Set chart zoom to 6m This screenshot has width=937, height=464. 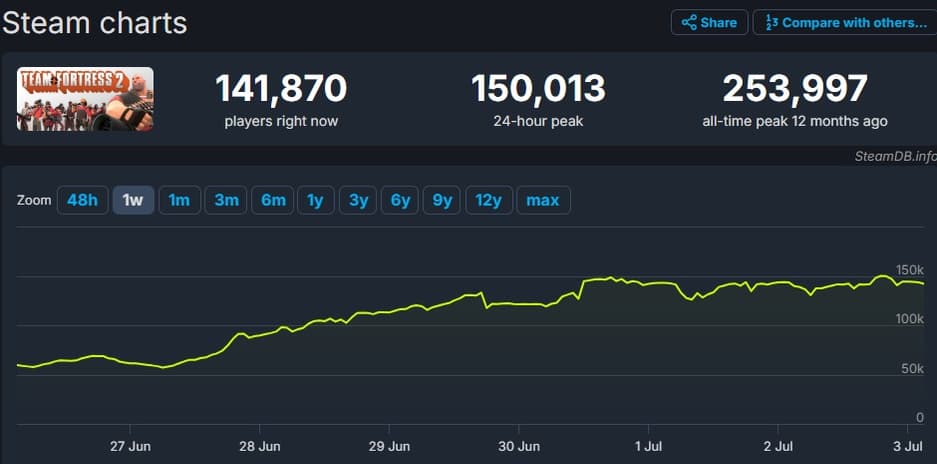click(x=273, y=200)
